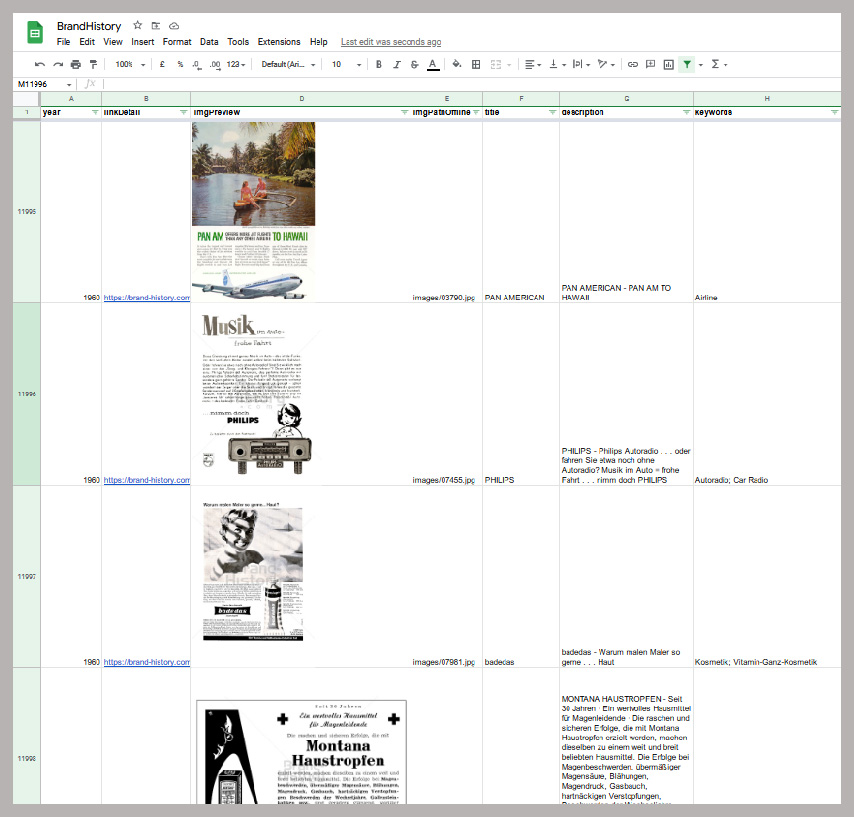Viewport: 854px width, 817px height.
Task: Open the zoom 100% dropdown
Action: (129, 64)
